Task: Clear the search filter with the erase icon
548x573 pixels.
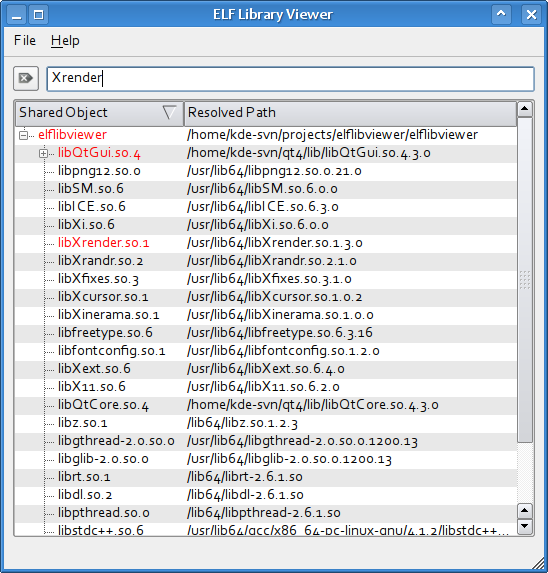Action: point(26,78)
